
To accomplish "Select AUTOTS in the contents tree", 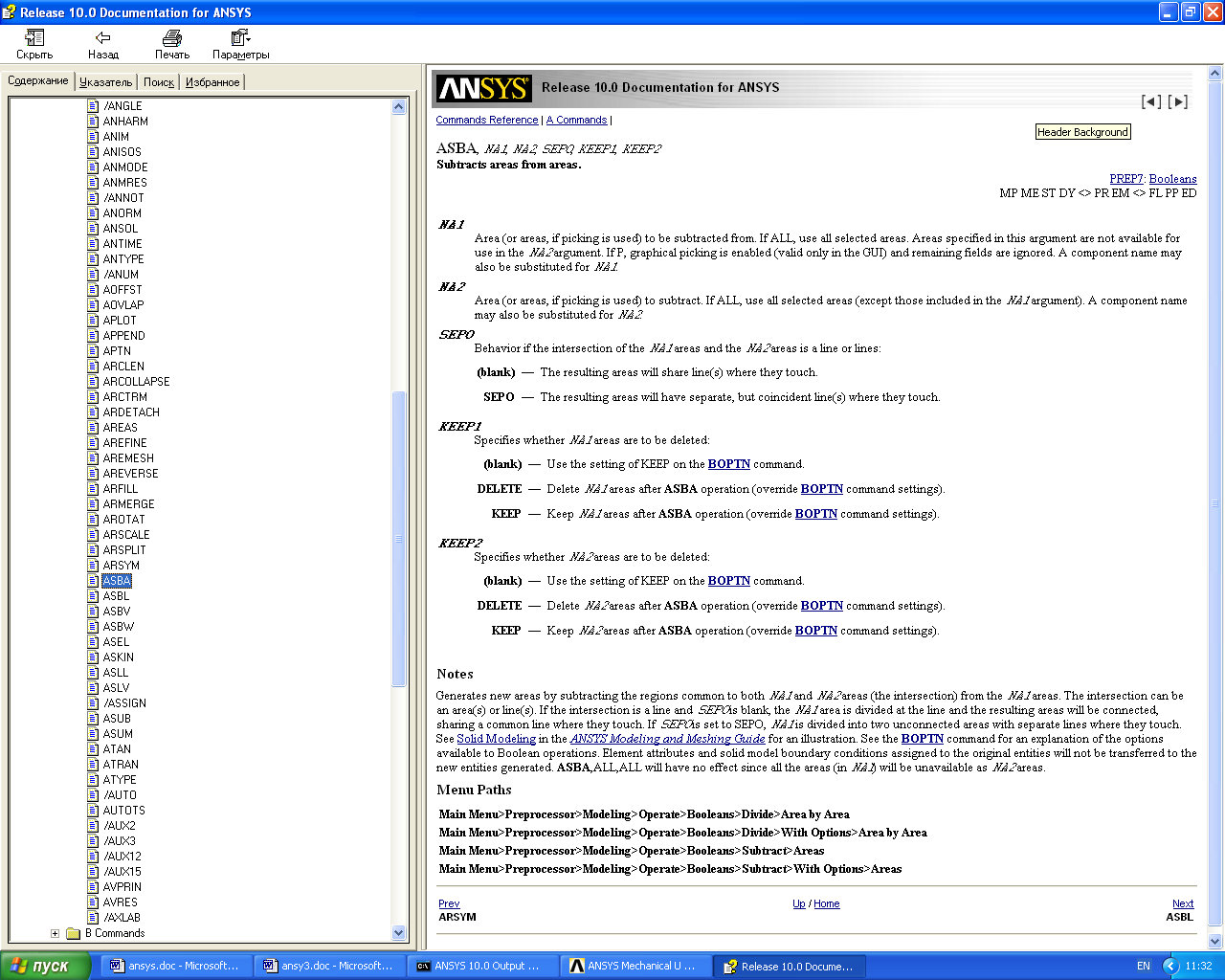I will tap(124, 811).
